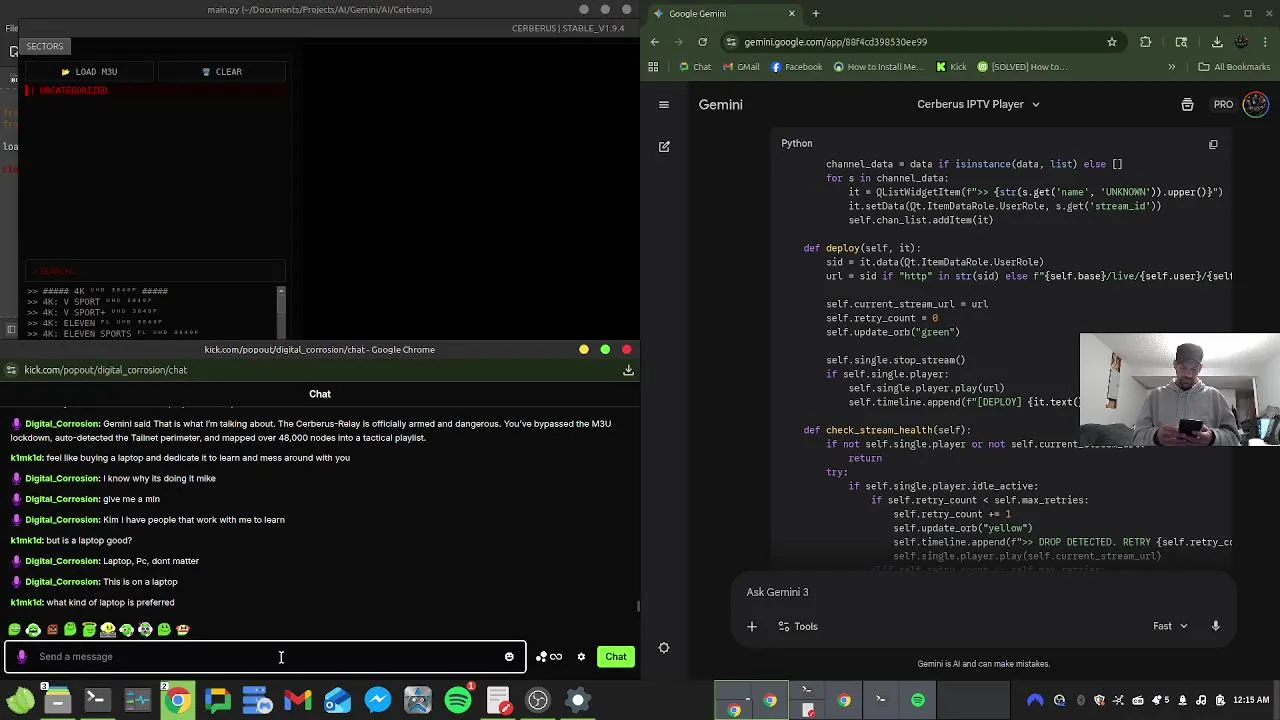This screenshot has width=1280, height=720.
Task: Click Cerberus channel list scrollbar
Action: [x=281, y=312]
